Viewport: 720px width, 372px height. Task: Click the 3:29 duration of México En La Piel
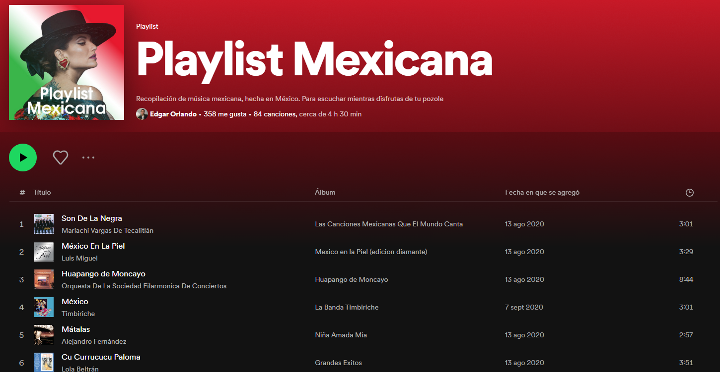686,252
